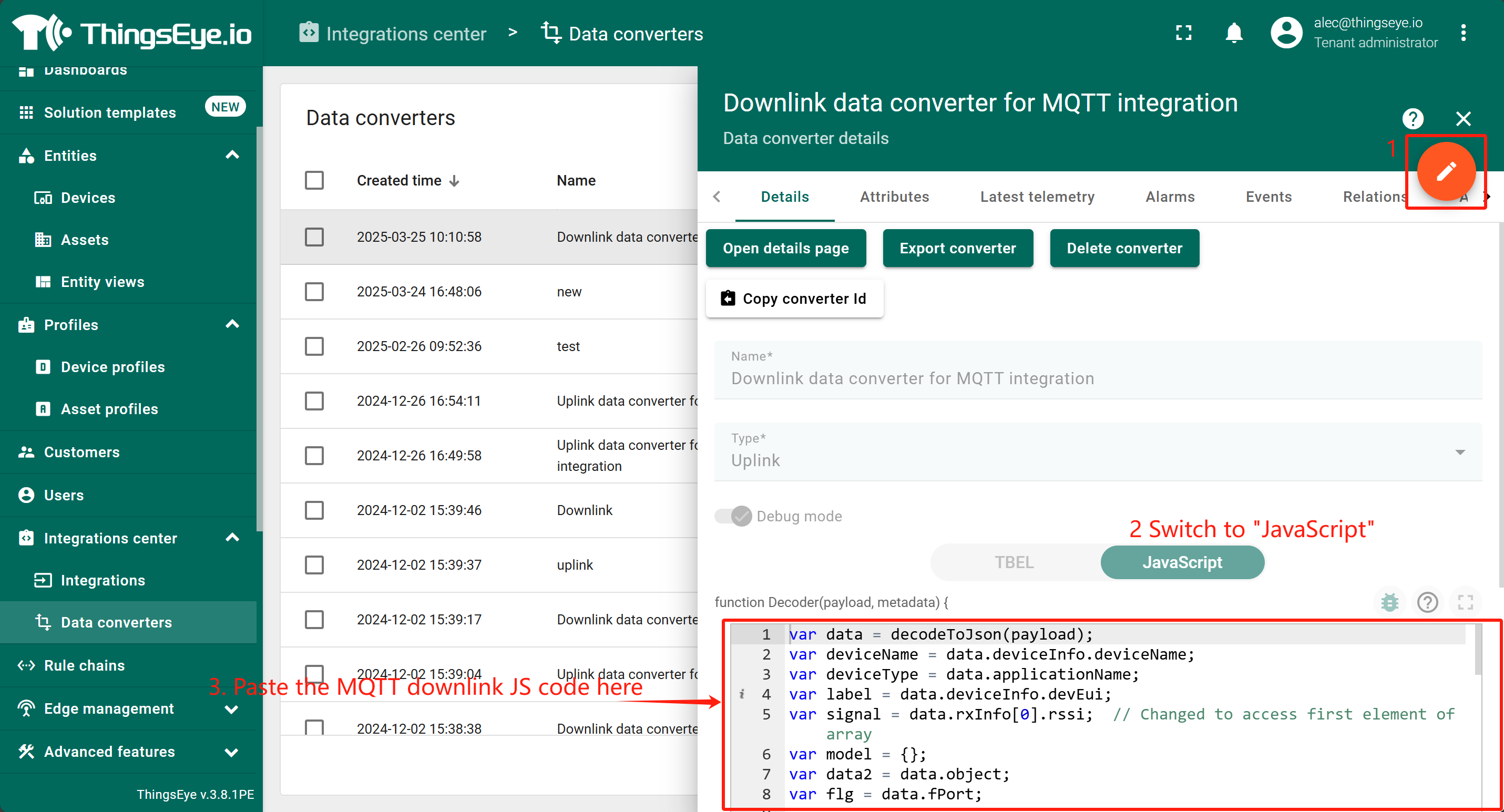
Task: Open the Type dropdown showing Uplink
Action: tap(1097, 453)
